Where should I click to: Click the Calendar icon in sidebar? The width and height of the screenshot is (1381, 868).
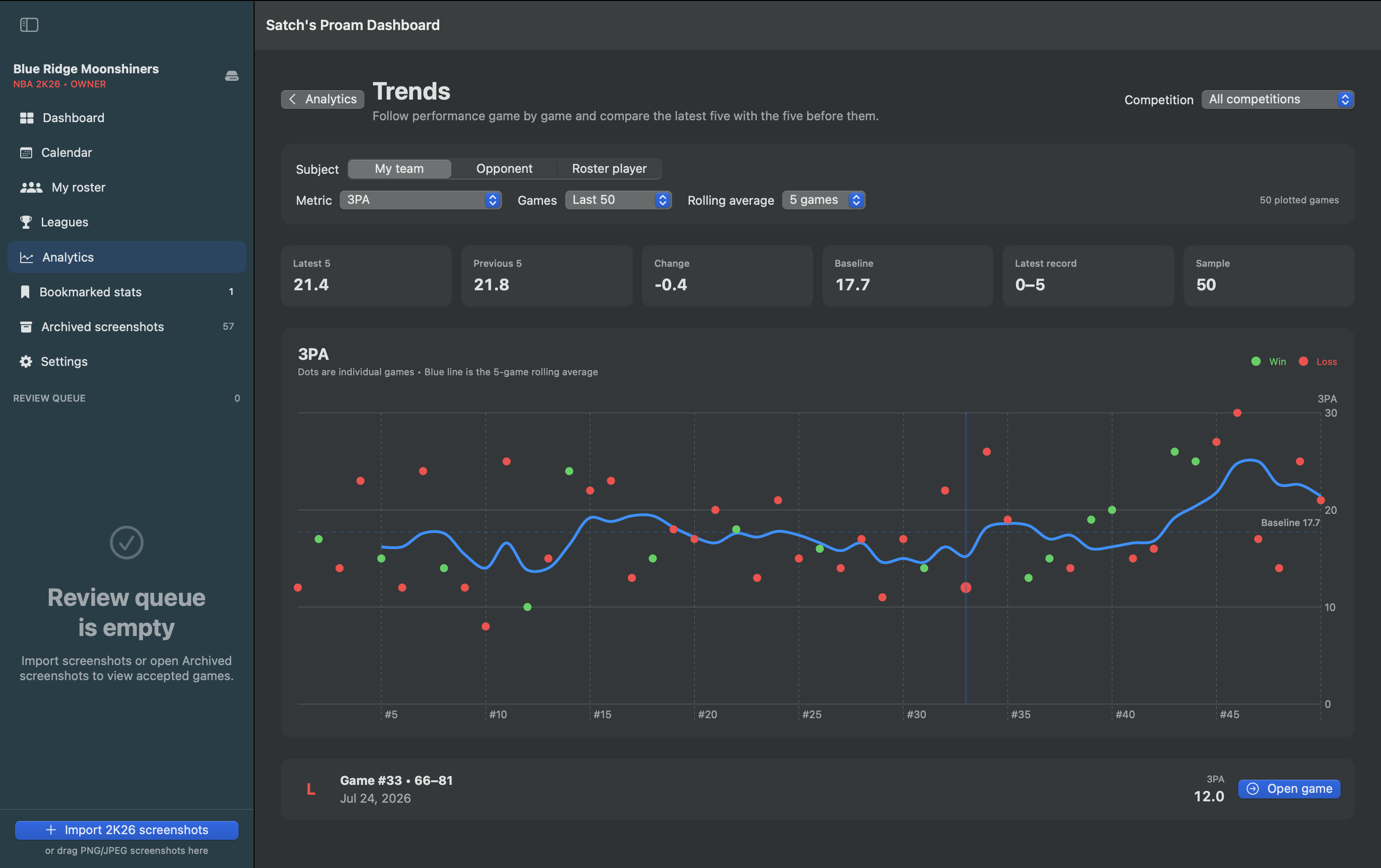[26, 153]
